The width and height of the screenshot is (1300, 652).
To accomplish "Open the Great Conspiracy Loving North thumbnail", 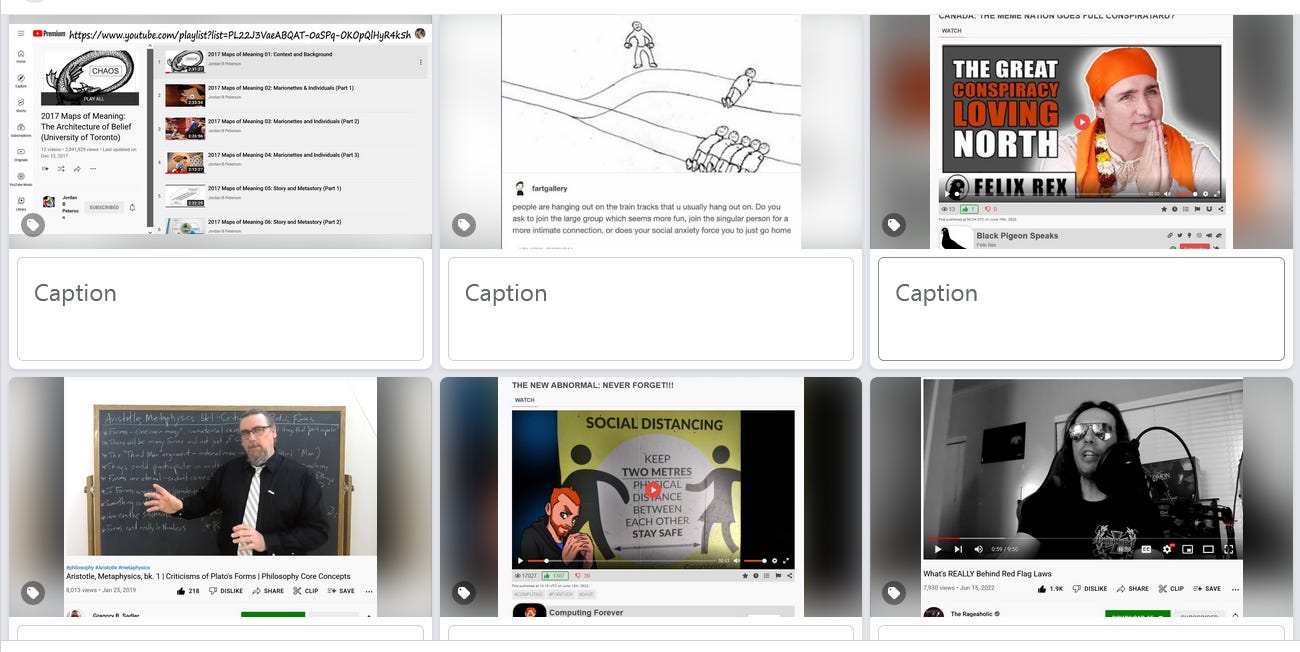I will click(1081, 132).
